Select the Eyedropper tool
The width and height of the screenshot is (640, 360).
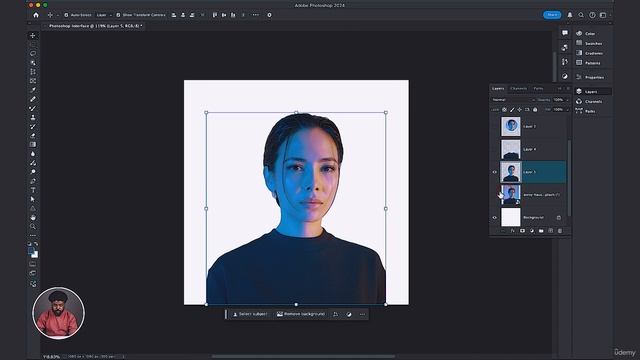coord(33,90)
